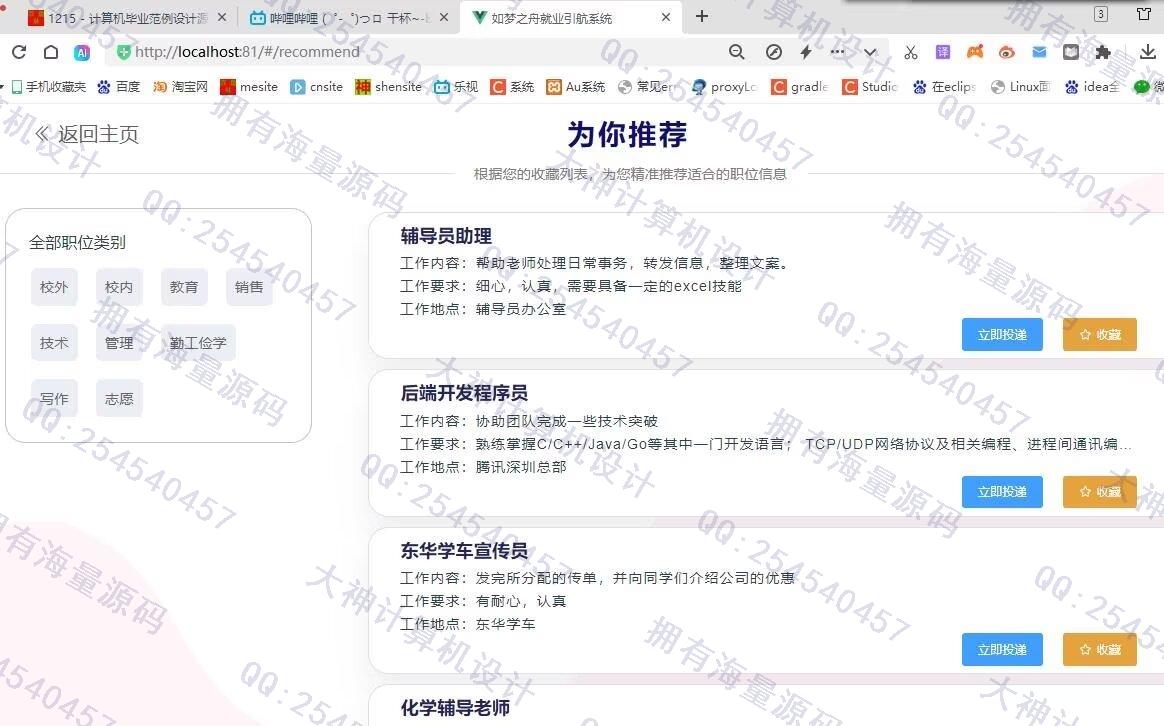Open the Studio bookmark
The height and width of the screenshot is (726, 1164).
tap(870, 87)
